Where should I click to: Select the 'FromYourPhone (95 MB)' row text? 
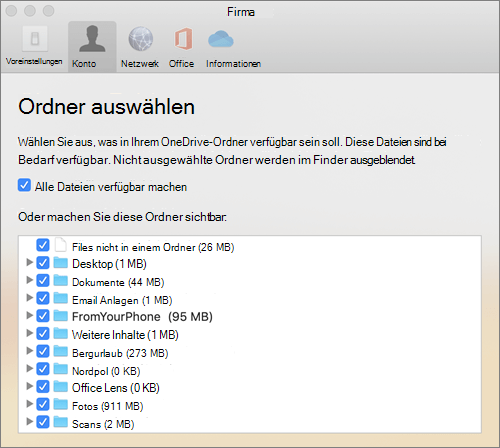tap(142, 317)
